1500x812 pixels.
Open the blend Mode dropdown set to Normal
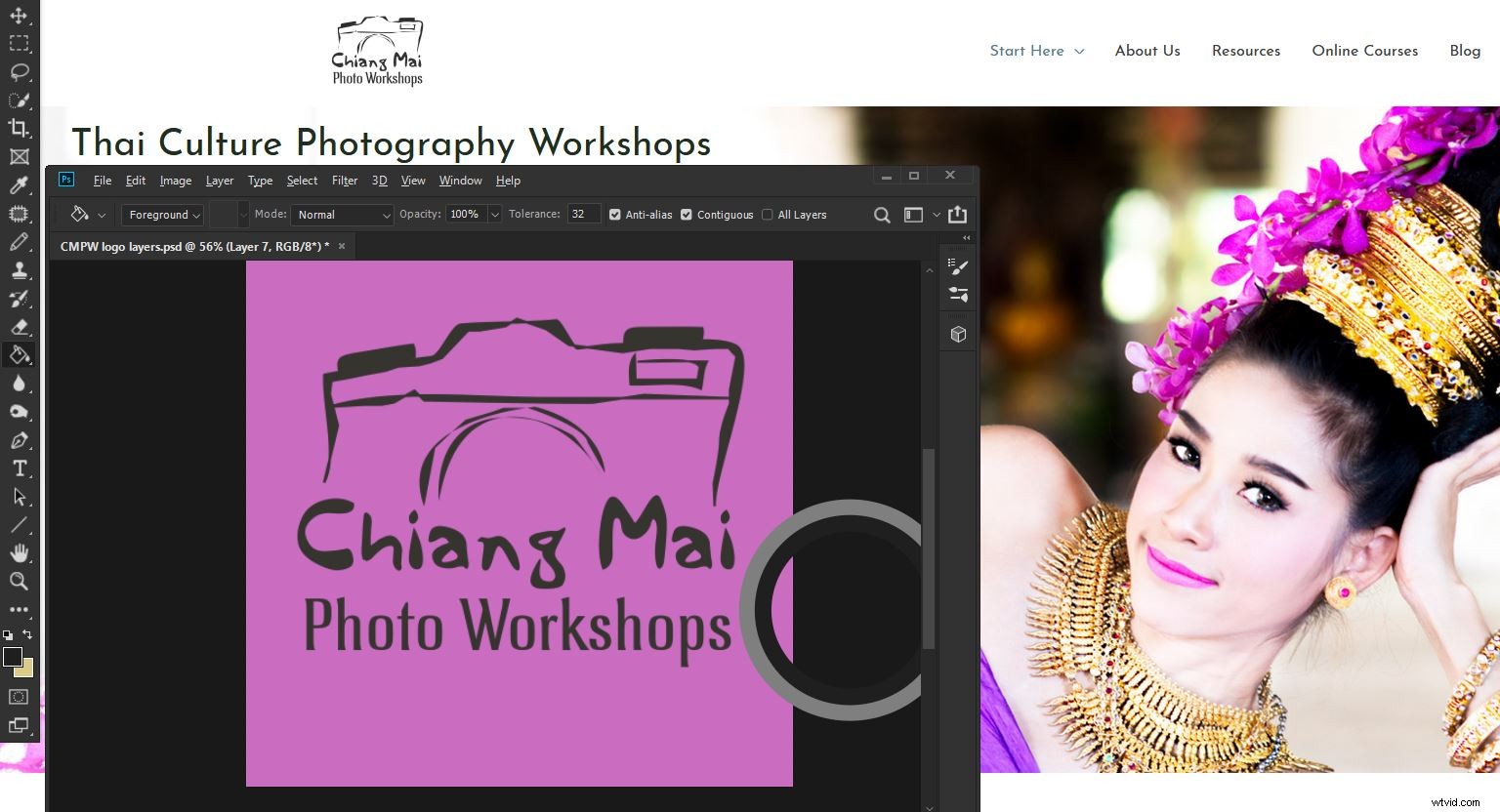[342, 214]
